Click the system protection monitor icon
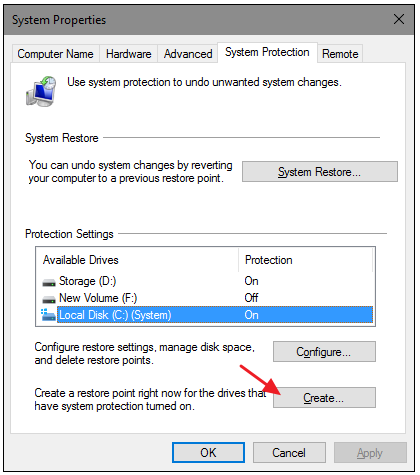The image size is (420, 475). 41,91
